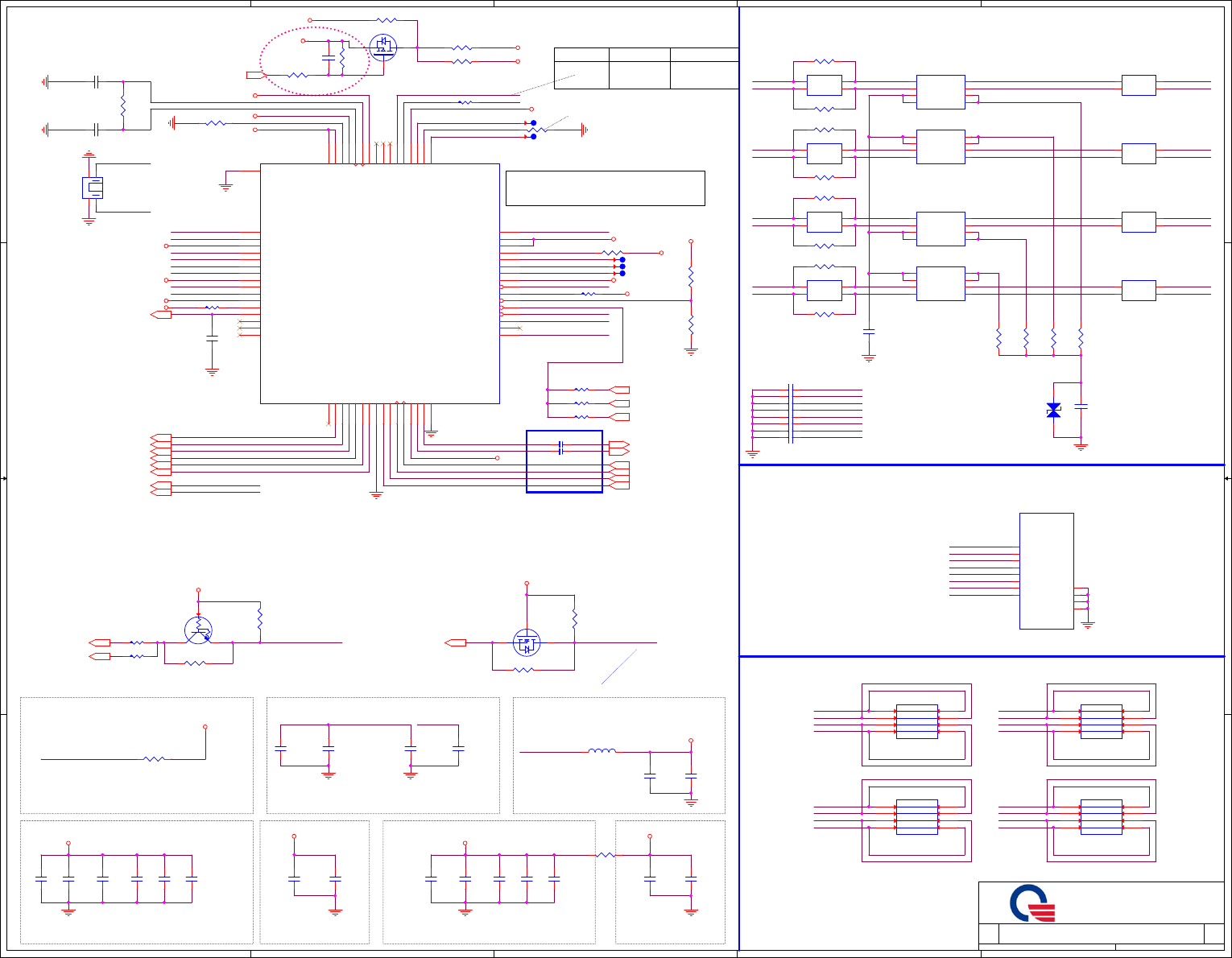1232x958 pixels.
Task: Select the upper-left four-line blue block, lower-right panel
Action: click(x=916, y=721)
